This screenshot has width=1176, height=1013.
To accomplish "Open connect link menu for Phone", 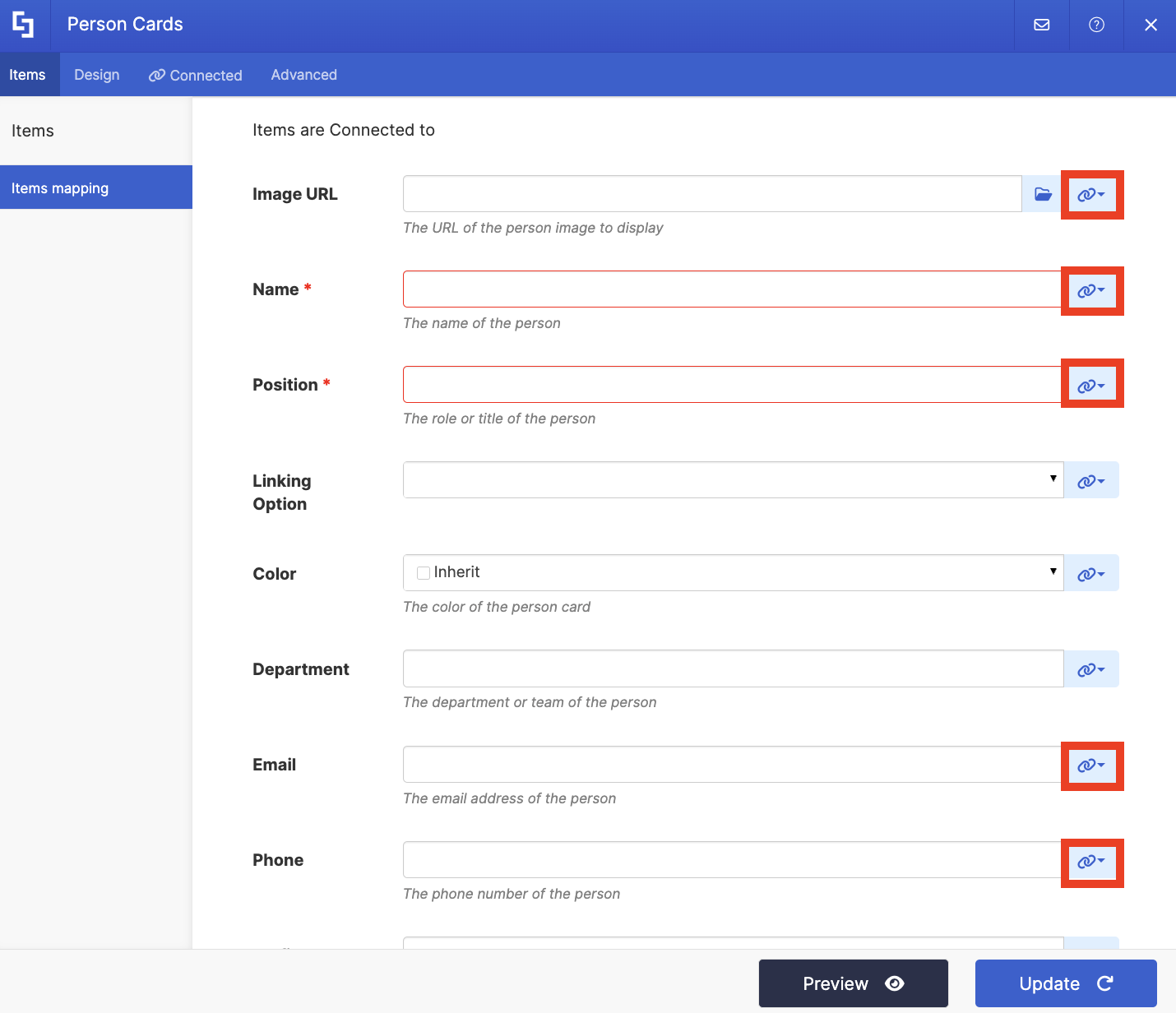I will 1091,861.
